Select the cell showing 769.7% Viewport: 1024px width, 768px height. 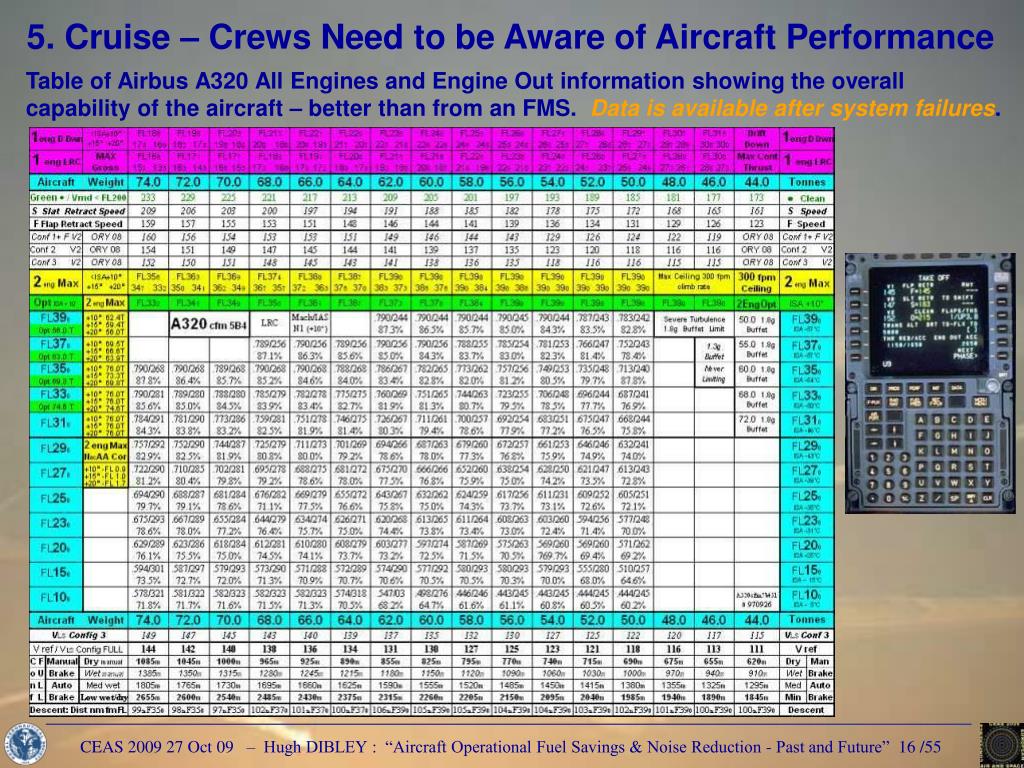[552, 548]
